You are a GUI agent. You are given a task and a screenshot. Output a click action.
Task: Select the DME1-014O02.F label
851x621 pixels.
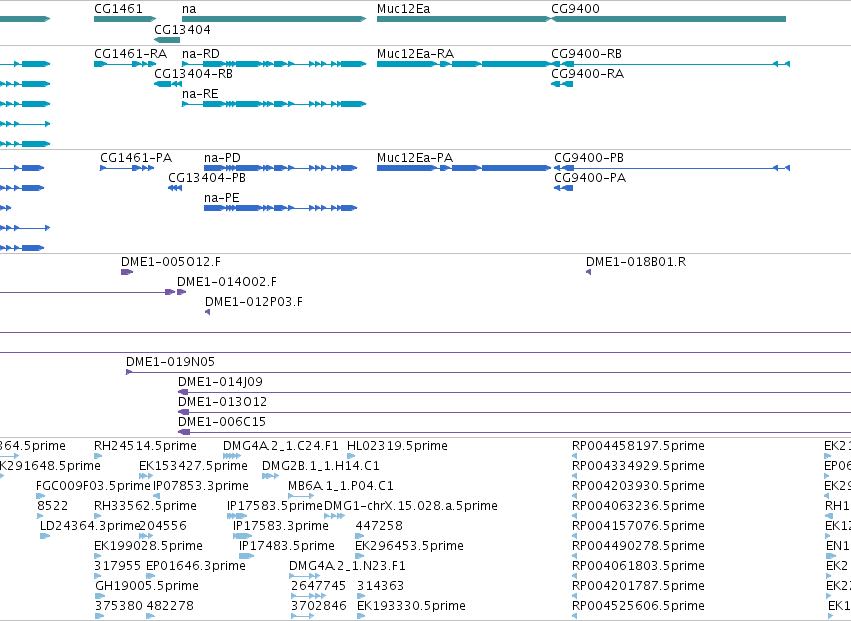[227, 282]
